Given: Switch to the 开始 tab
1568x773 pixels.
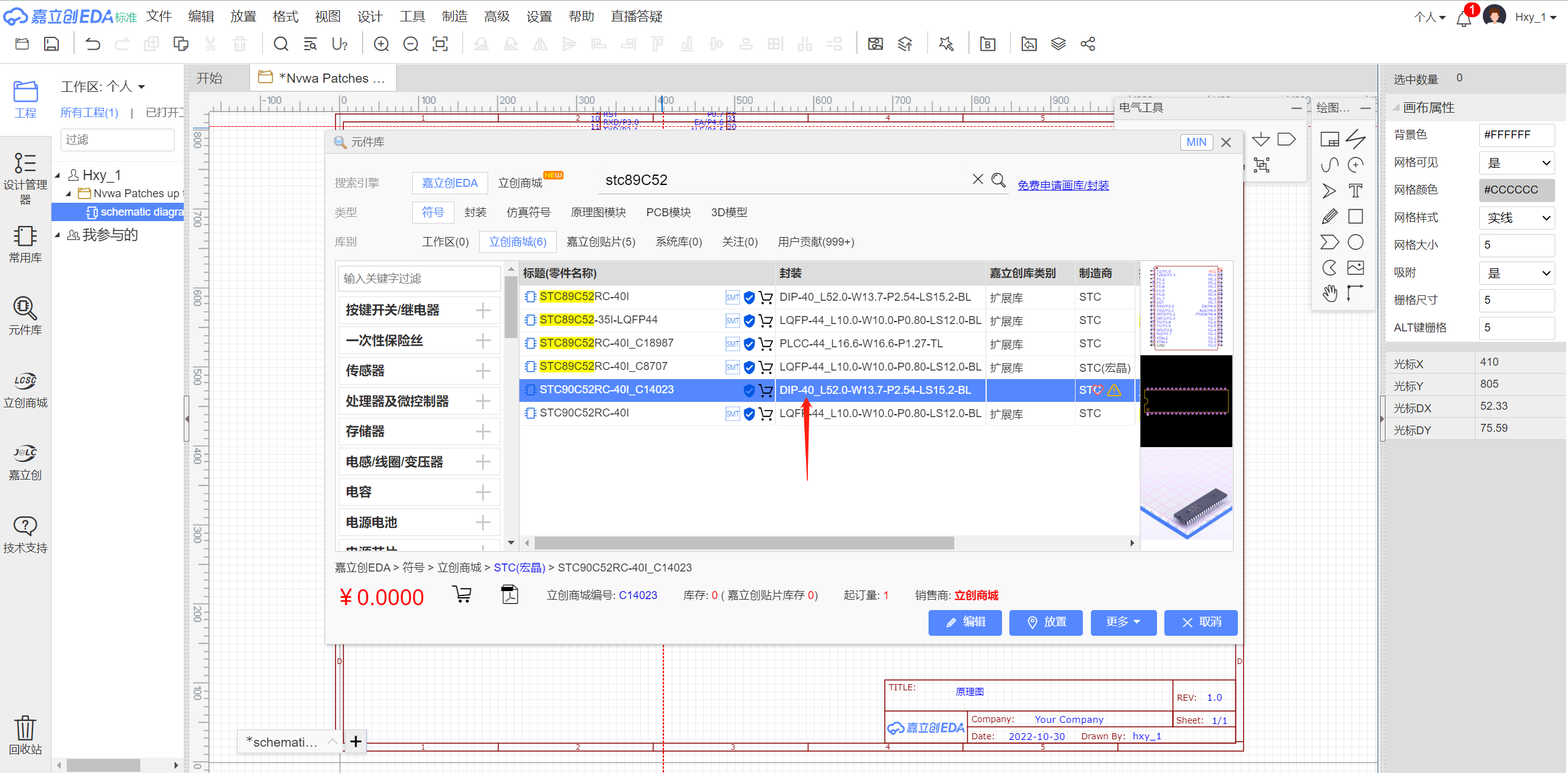Looking at the screenshot, I should (x=209, y=78).
